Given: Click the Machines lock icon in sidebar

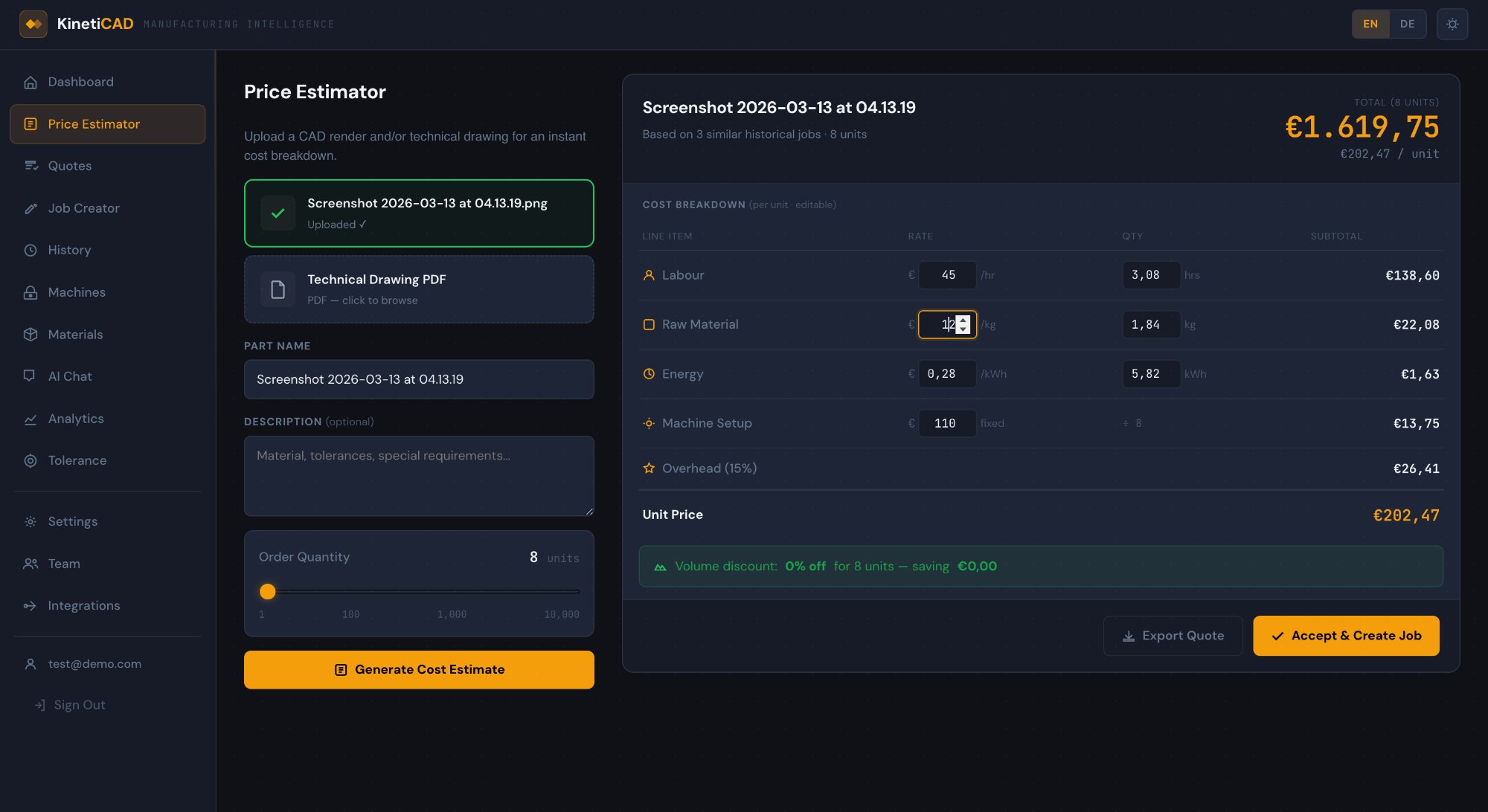Looking at the screenshot, I should [31, 292].
